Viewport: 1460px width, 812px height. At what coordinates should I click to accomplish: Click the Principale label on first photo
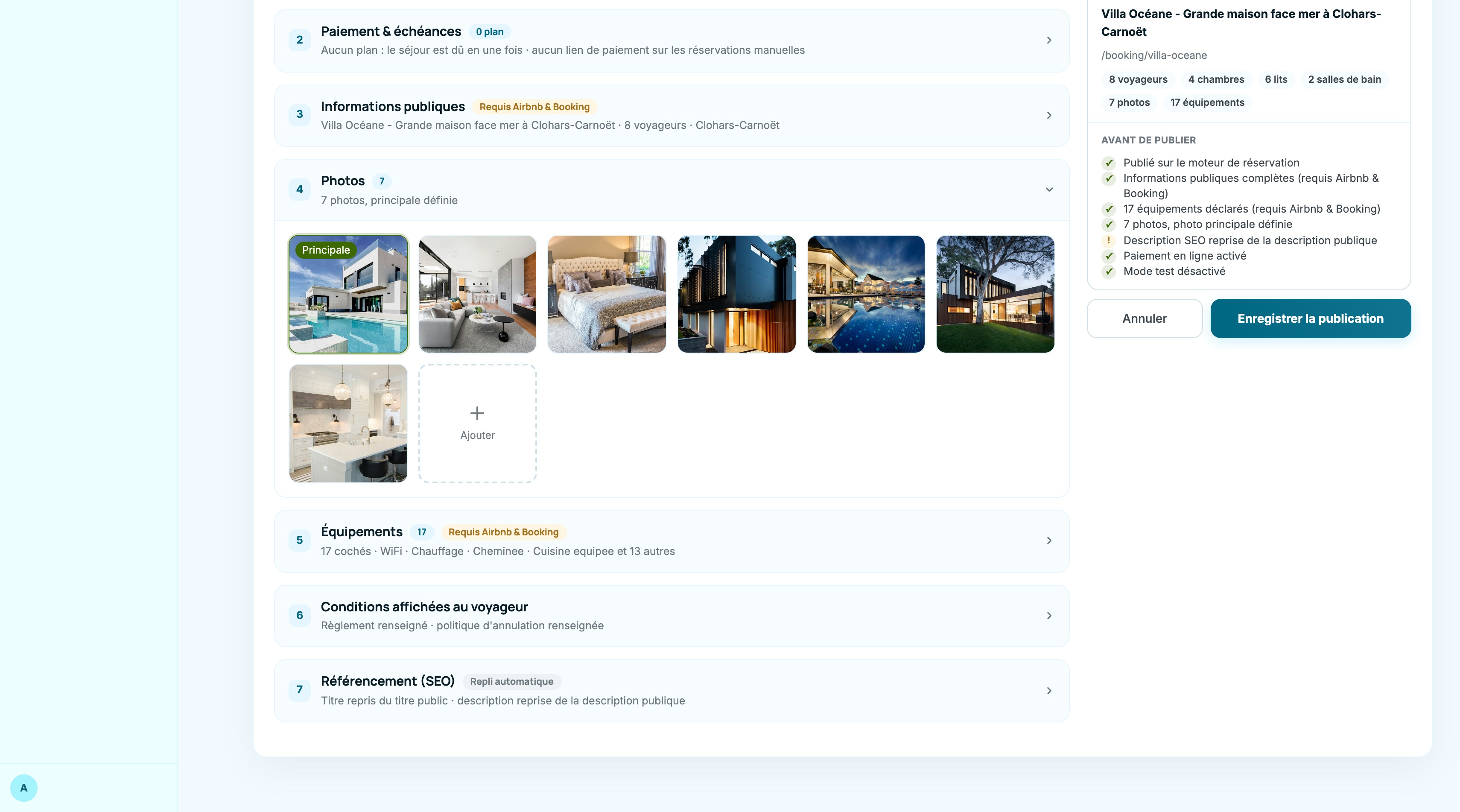(x=326, y=250)
